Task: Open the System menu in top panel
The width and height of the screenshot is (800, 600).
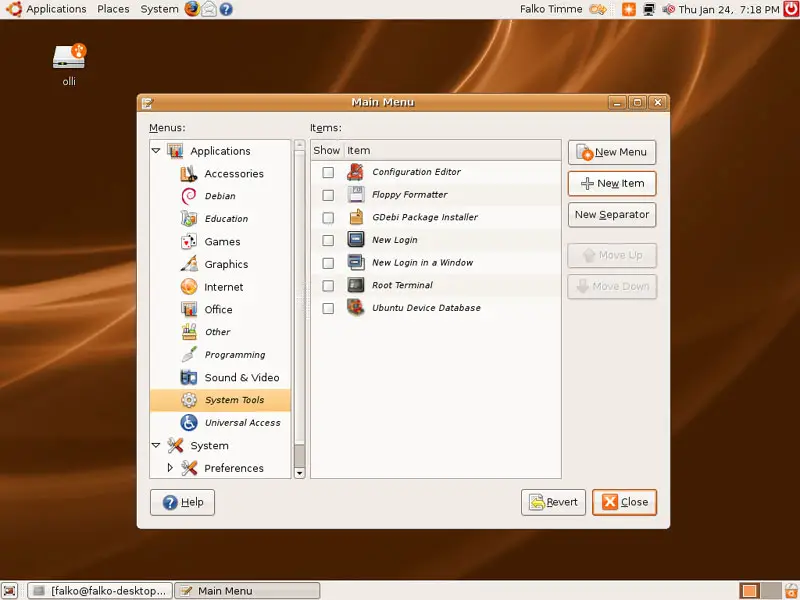Action: click(x=159, y=9)
